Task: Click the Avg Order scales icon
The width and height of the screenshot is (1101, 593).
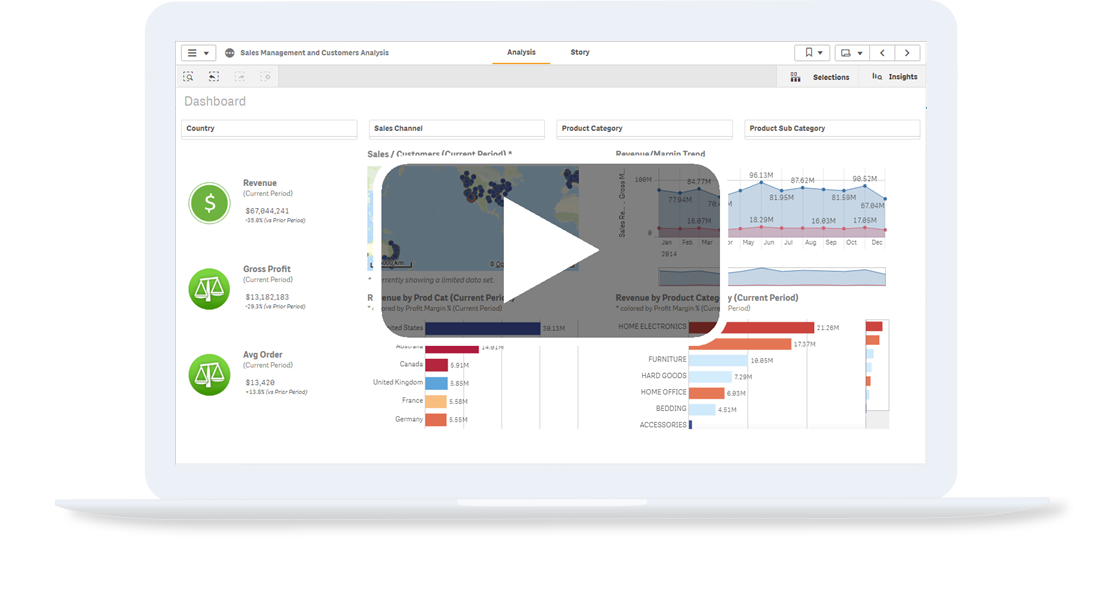Action: click(209, 375)
